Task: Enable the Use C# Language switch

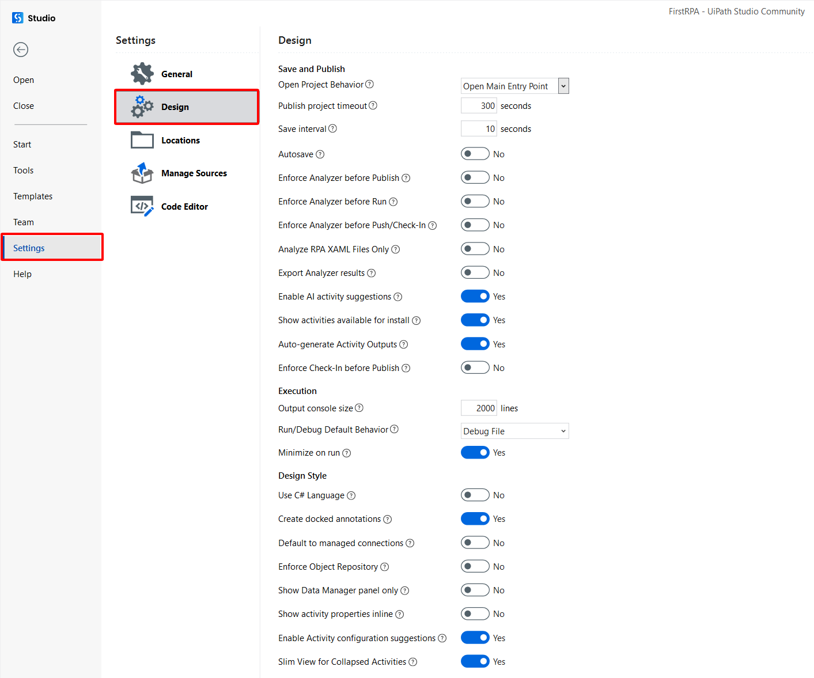Action: [x=475, y=495]
